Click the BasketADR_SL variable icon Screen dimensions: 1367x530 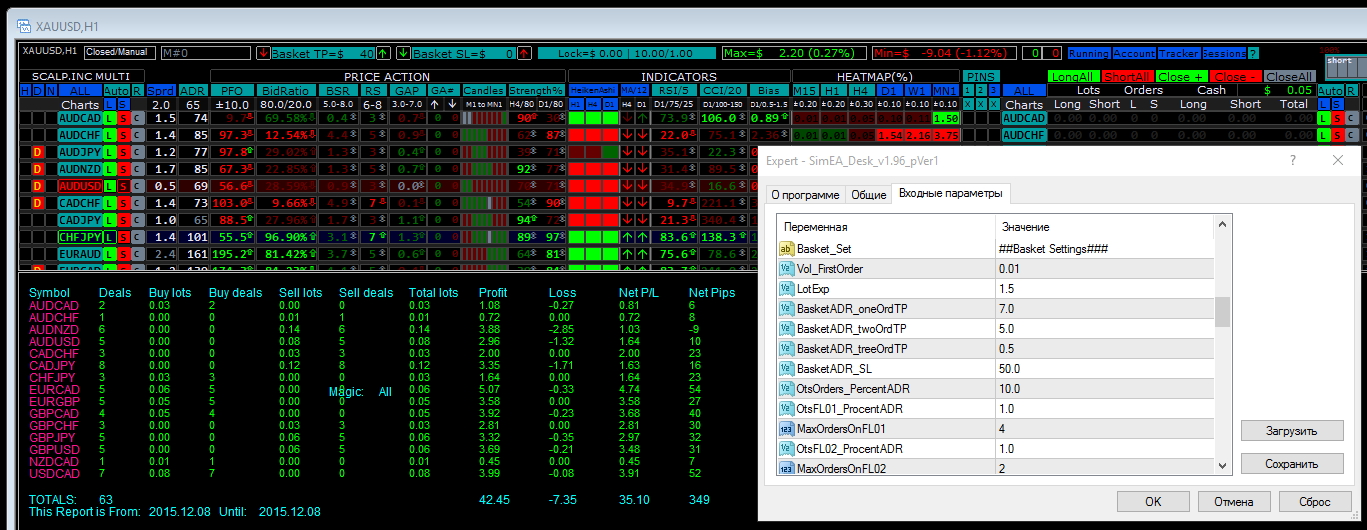coord(787,369)
